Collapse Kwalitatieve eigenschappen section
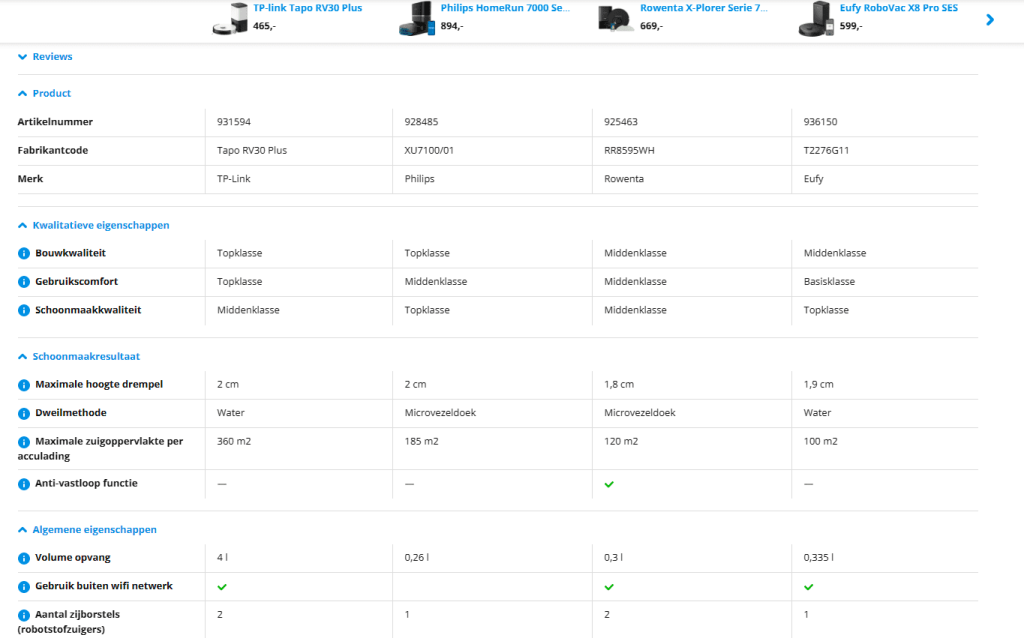 93,225
